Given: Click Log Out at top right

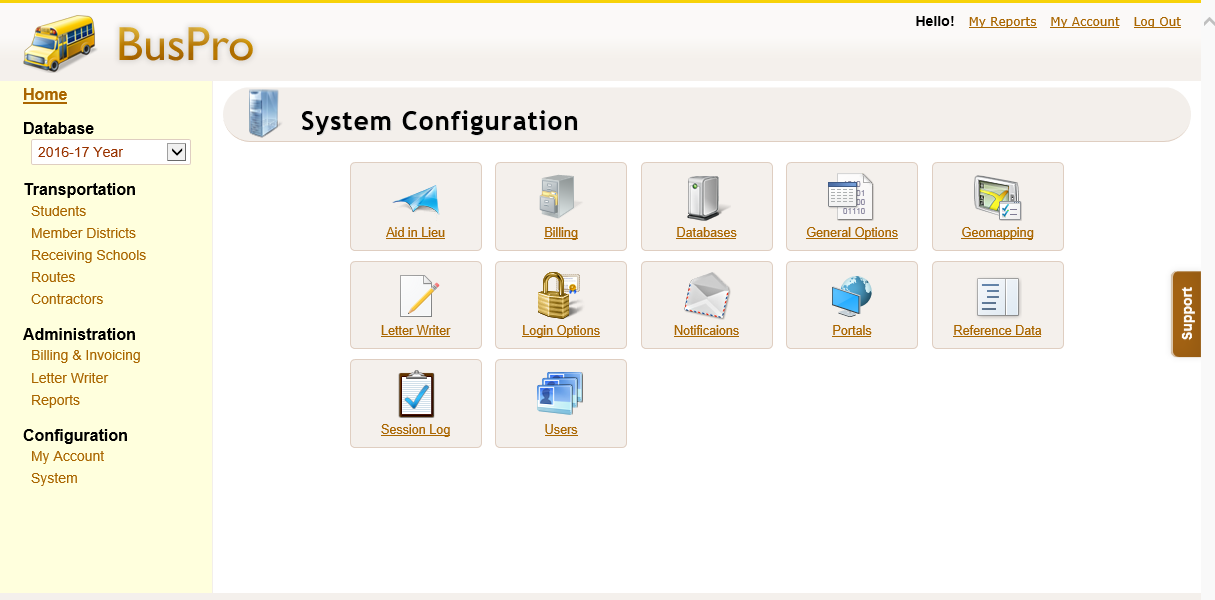Looking at the screenshot, I should 1157,21.
